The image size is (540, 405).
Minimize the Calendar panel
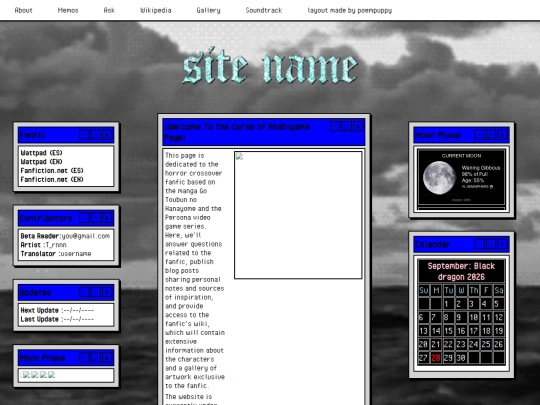pyautogui.click(x=479, y=244)
